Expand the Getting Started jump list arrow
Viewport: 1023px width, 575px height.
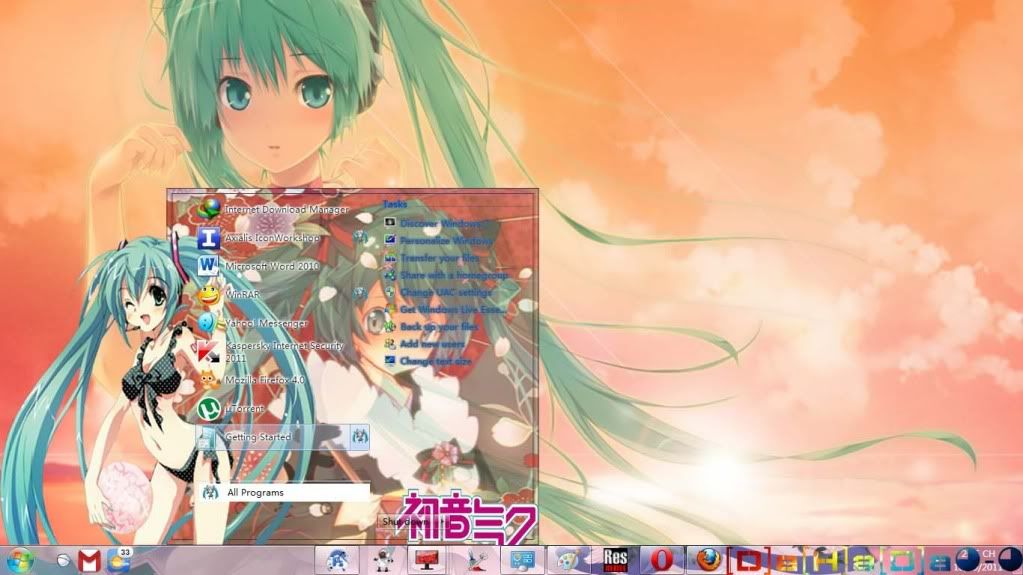tap(359, 437)
